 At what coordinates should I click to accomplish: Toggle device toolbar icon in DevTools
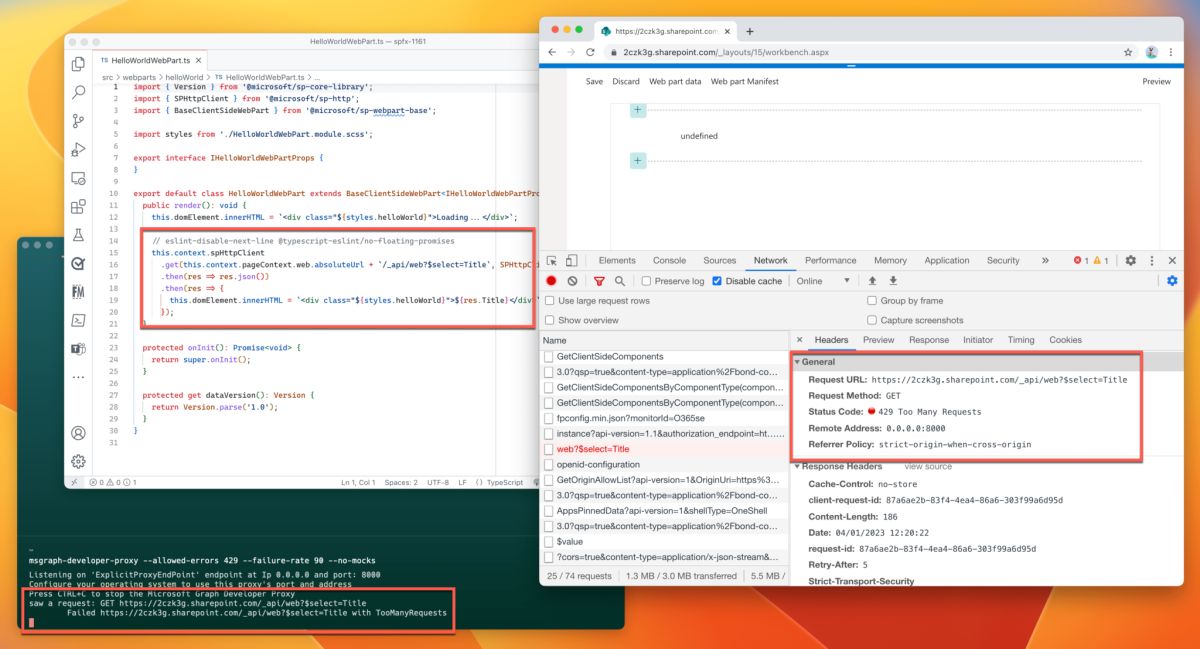[x=570, y=260]
